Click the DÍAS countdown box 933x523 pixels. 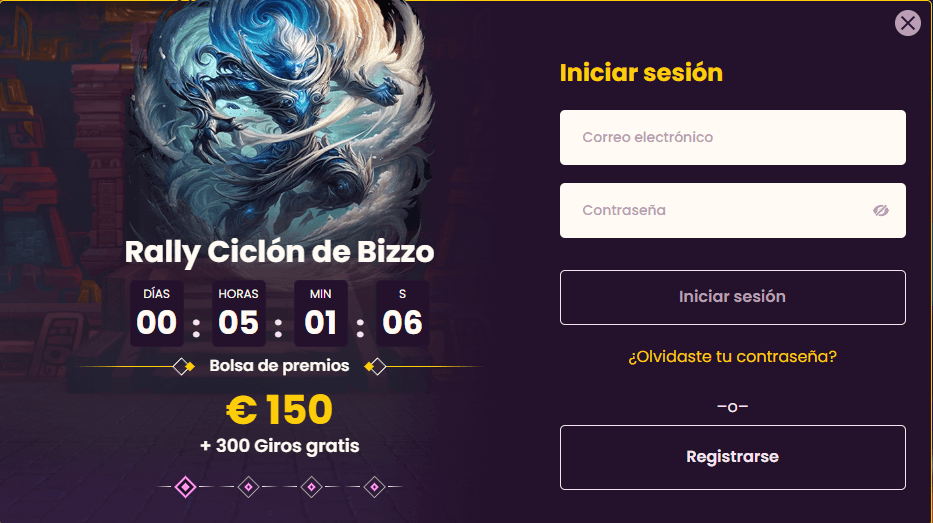[x=156, y=314]
